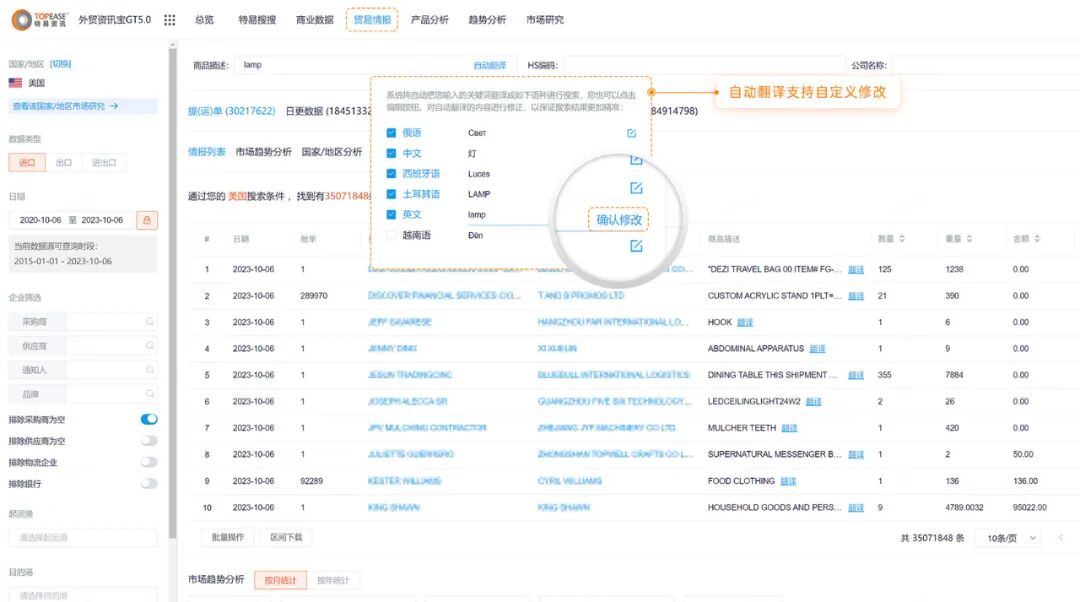This screenshot has width=1080, height=602.
Task: Select 按年统计 in market trend section
Action: pyautogui.click(x=333, y=580)
